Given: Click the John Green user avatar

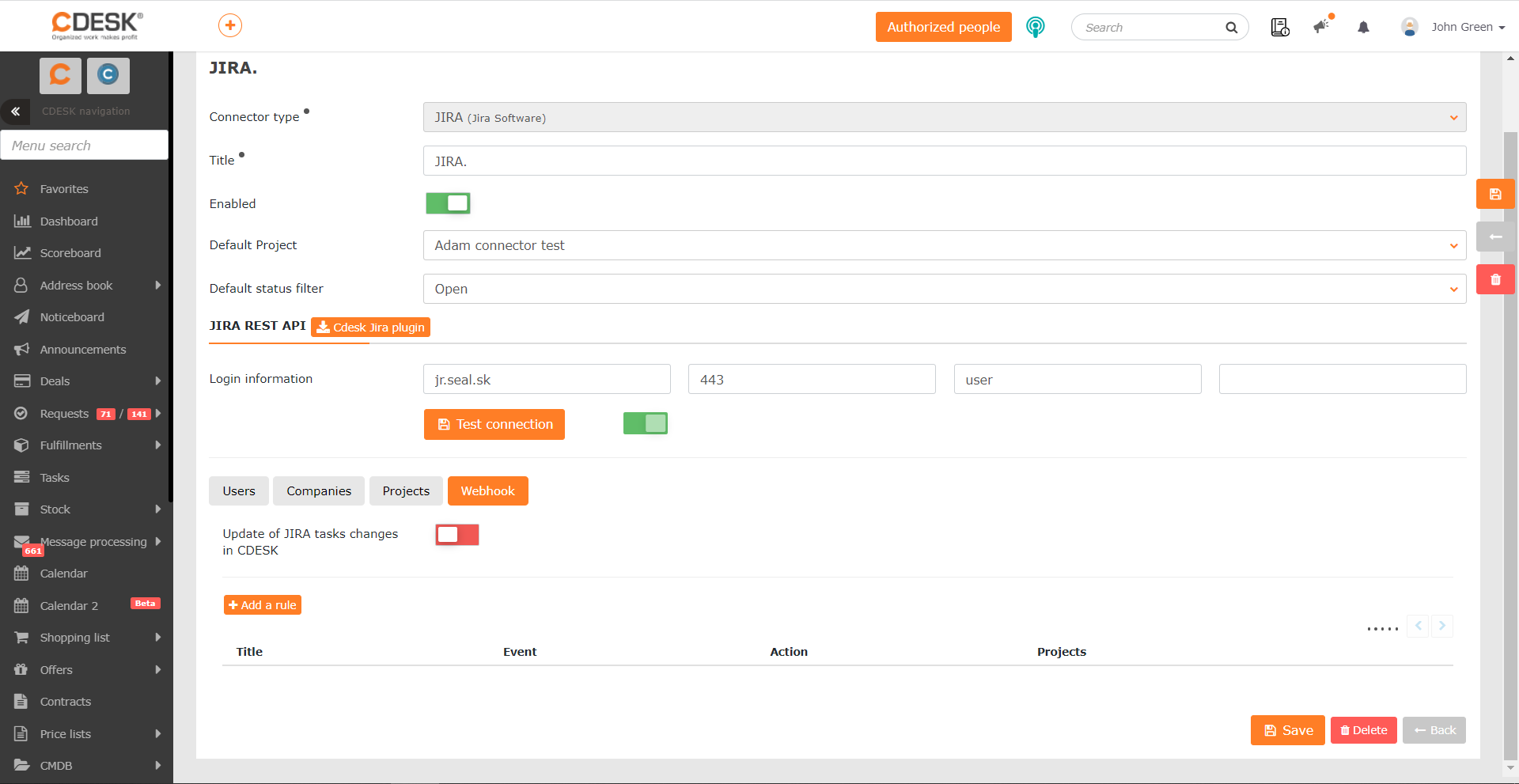Looking at the screenshot, I should tap(1410, 27).
